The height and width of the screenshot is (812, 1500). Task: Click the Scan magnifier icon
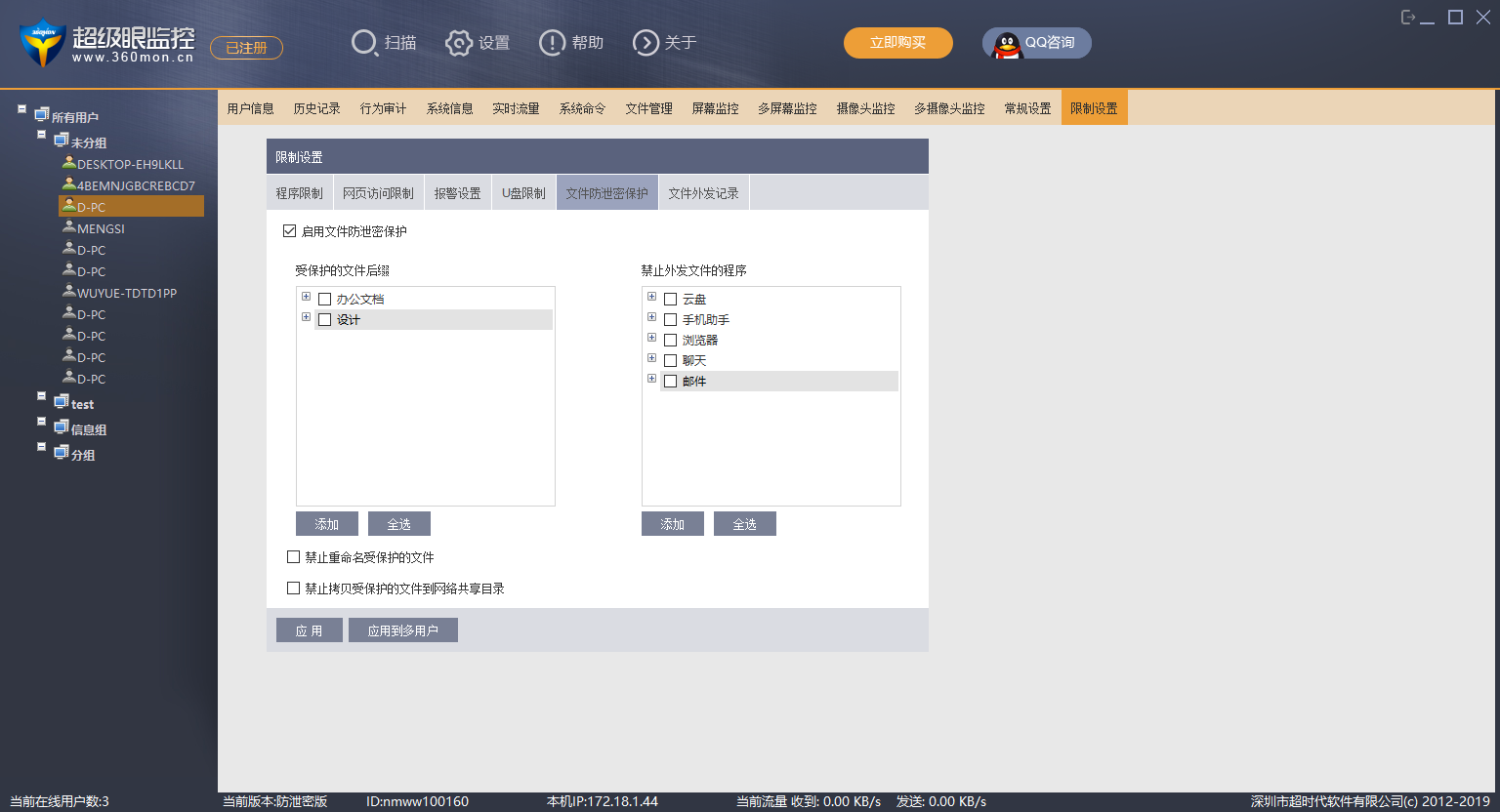363,43
